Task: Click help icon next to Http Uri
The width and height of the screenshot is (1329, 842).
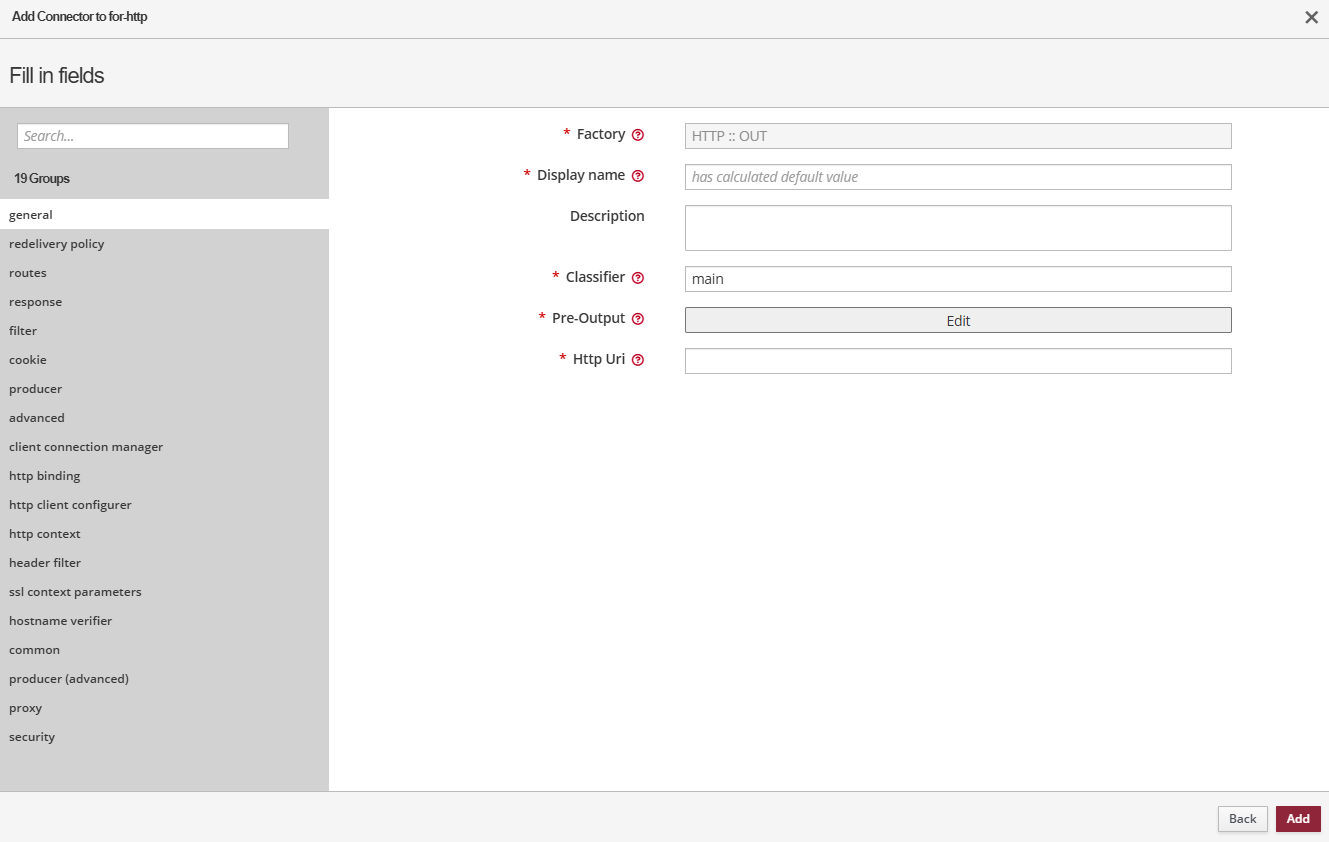Action: [x=638, y=360]
